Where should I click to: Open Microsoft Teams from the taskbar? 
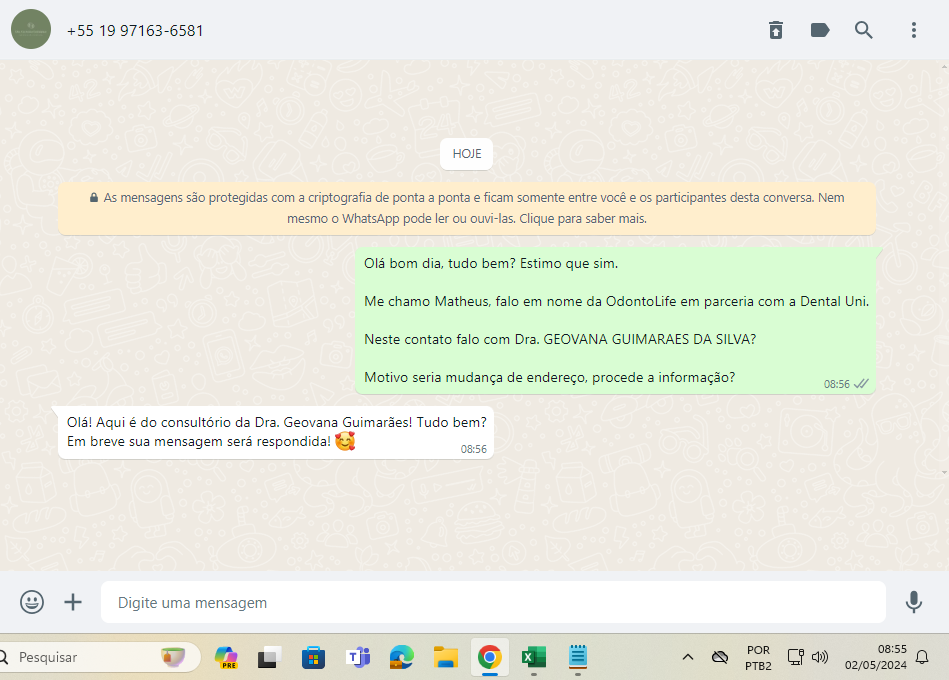click(x=358, y=657)
